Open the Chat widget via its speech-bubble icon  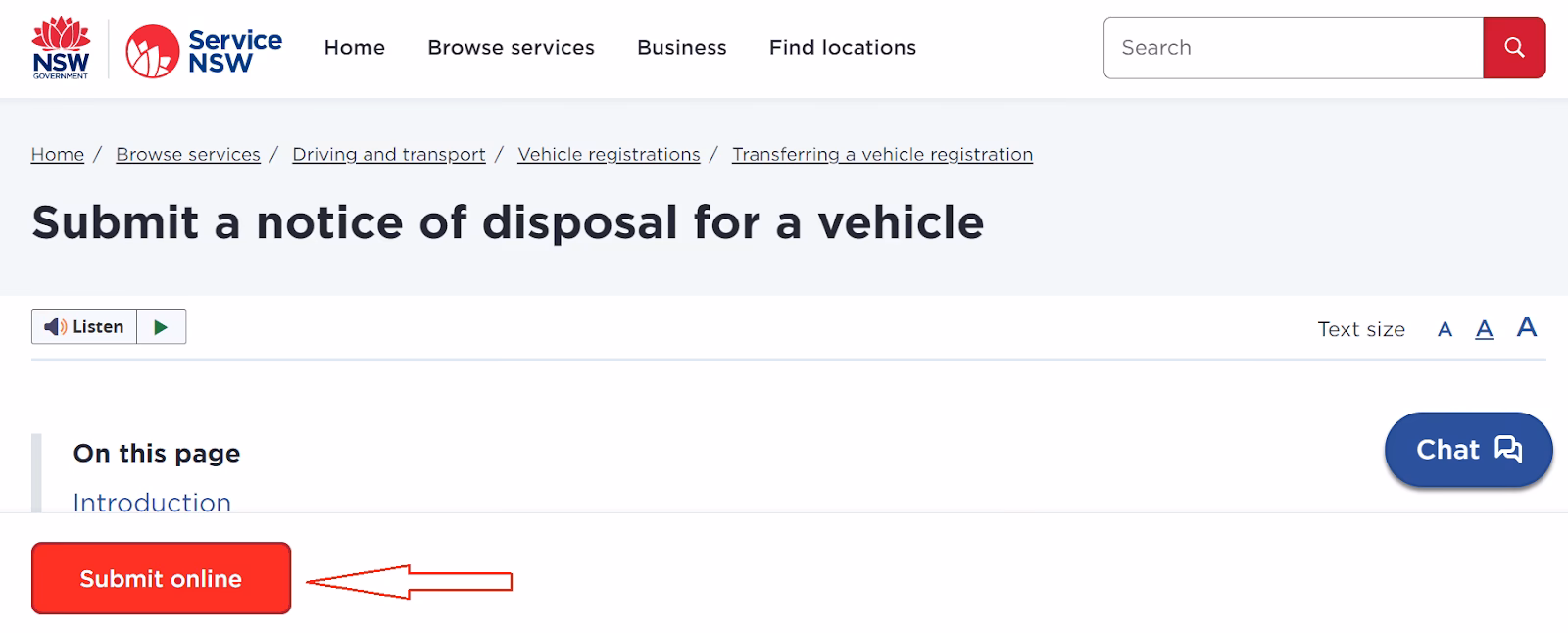(x=1508, y=450)
